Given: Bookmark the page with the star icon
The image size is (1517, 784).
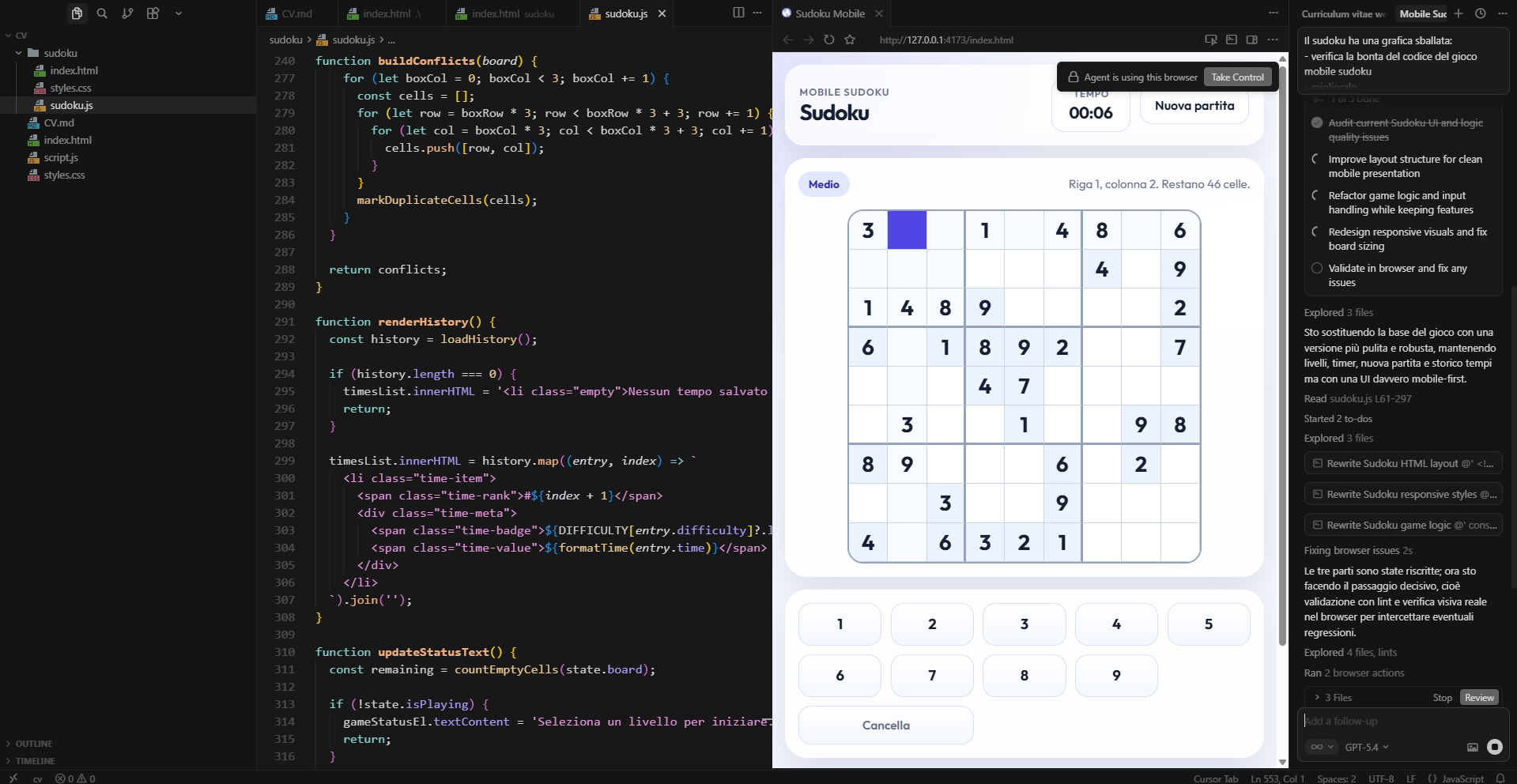Looking at the screenshot, I should tap(850, 40).
